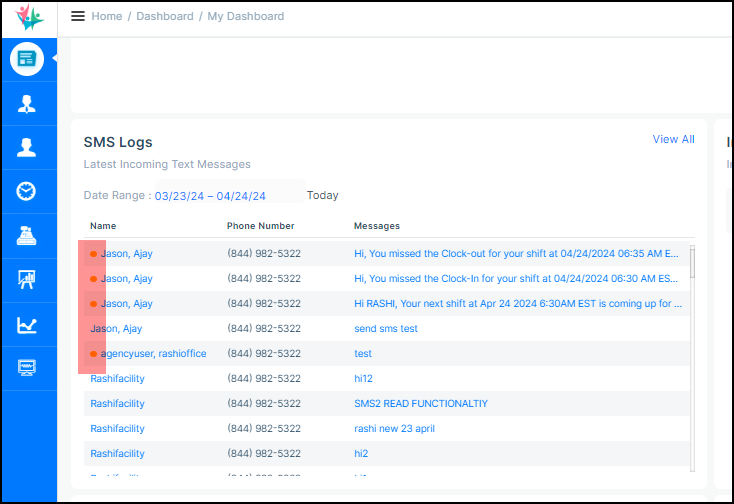Click the app logo at top left
The width and height of the screenshot is (734, 504).
pos(30,17)
